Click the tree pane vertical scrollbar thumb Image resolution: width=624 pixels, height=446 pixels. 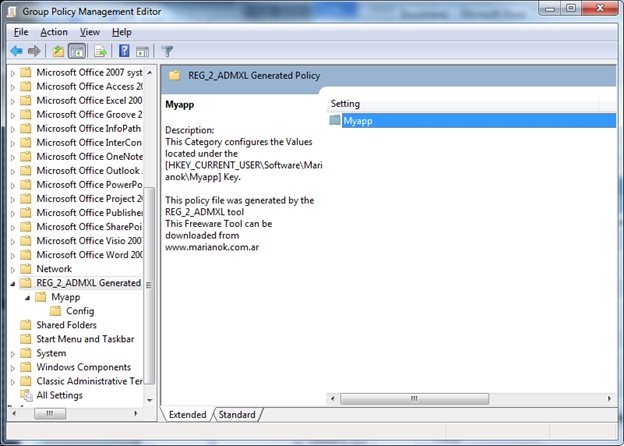tap(149, 285)
